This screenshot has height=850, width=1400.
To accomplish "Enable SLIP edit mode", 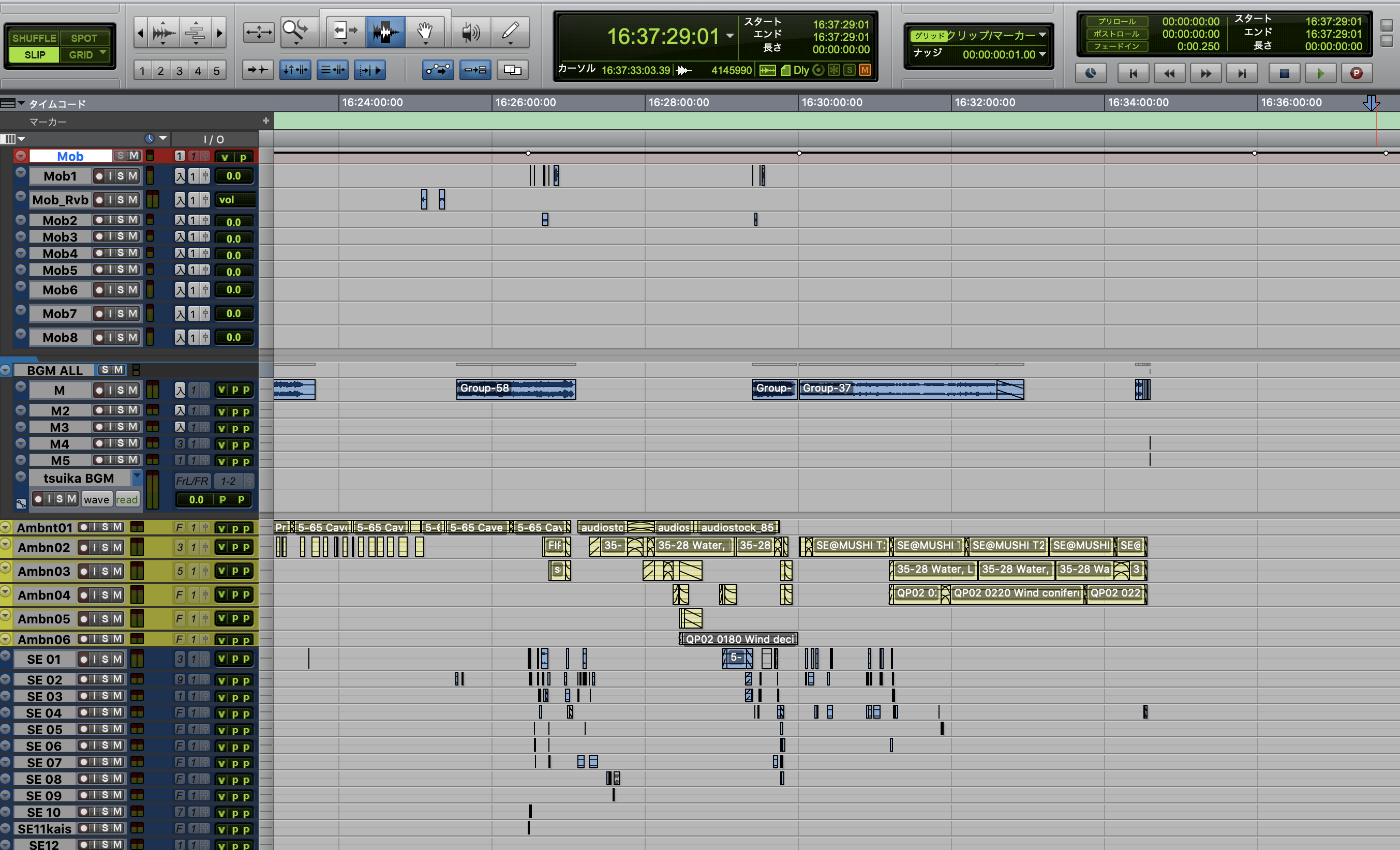I will tap(34, 54).
